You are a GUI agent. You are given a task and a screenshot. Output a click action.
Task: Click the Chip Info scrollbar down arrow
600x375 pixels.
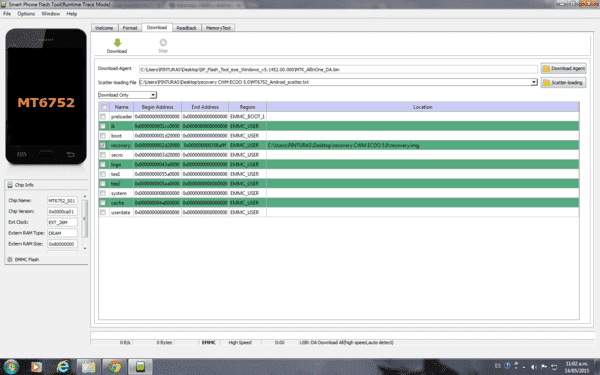(x=85, y=248)
